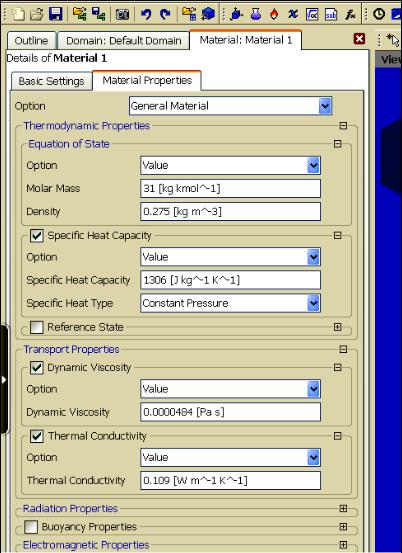Toggle the Thermal Conductivity checkbox

[37, 436]
